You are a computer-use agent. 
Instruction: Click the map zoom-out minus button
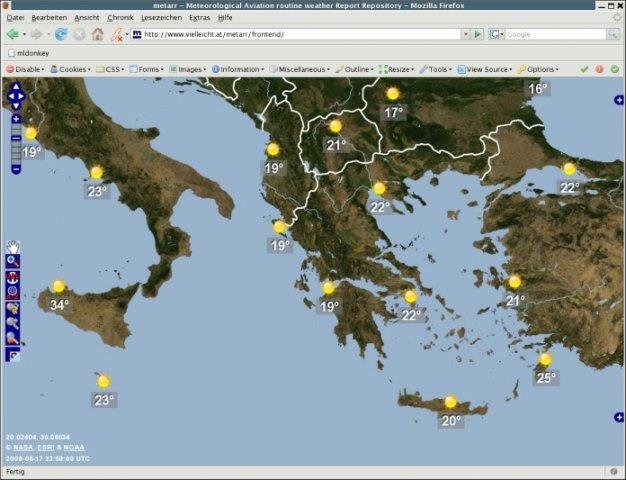16,169
